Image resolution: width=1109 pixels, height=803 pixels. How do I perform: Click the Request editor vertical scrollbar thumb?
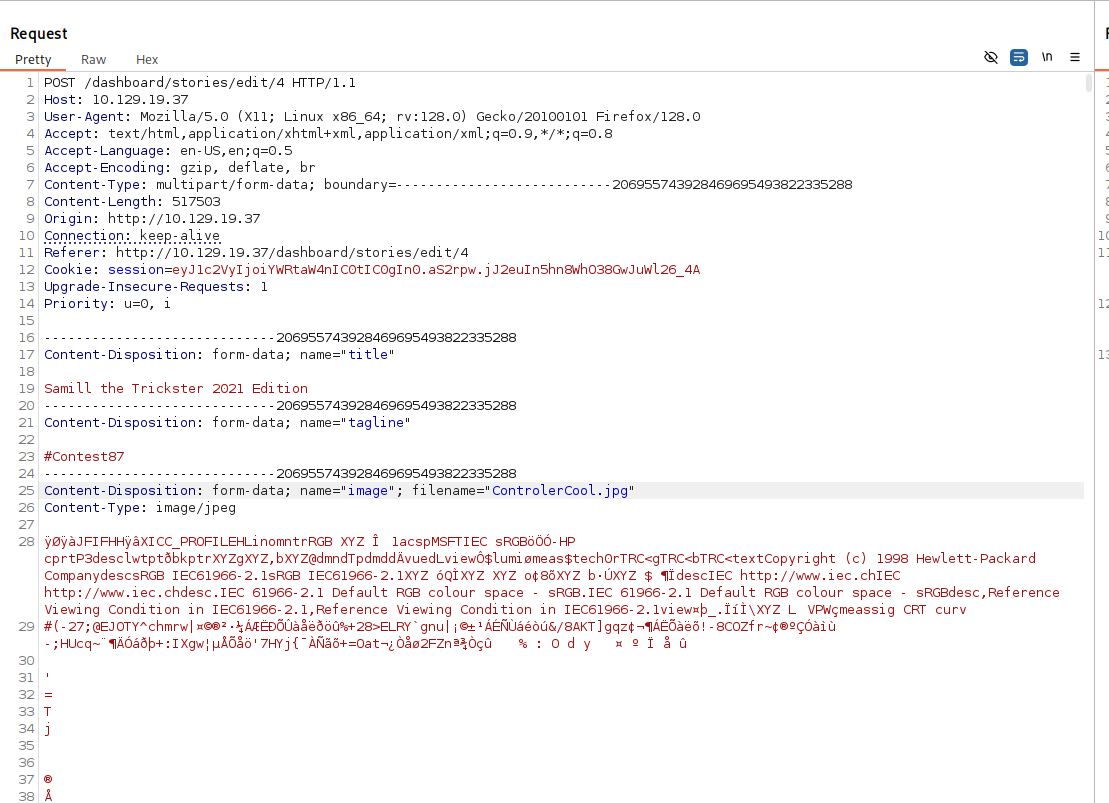point(1088,83)
